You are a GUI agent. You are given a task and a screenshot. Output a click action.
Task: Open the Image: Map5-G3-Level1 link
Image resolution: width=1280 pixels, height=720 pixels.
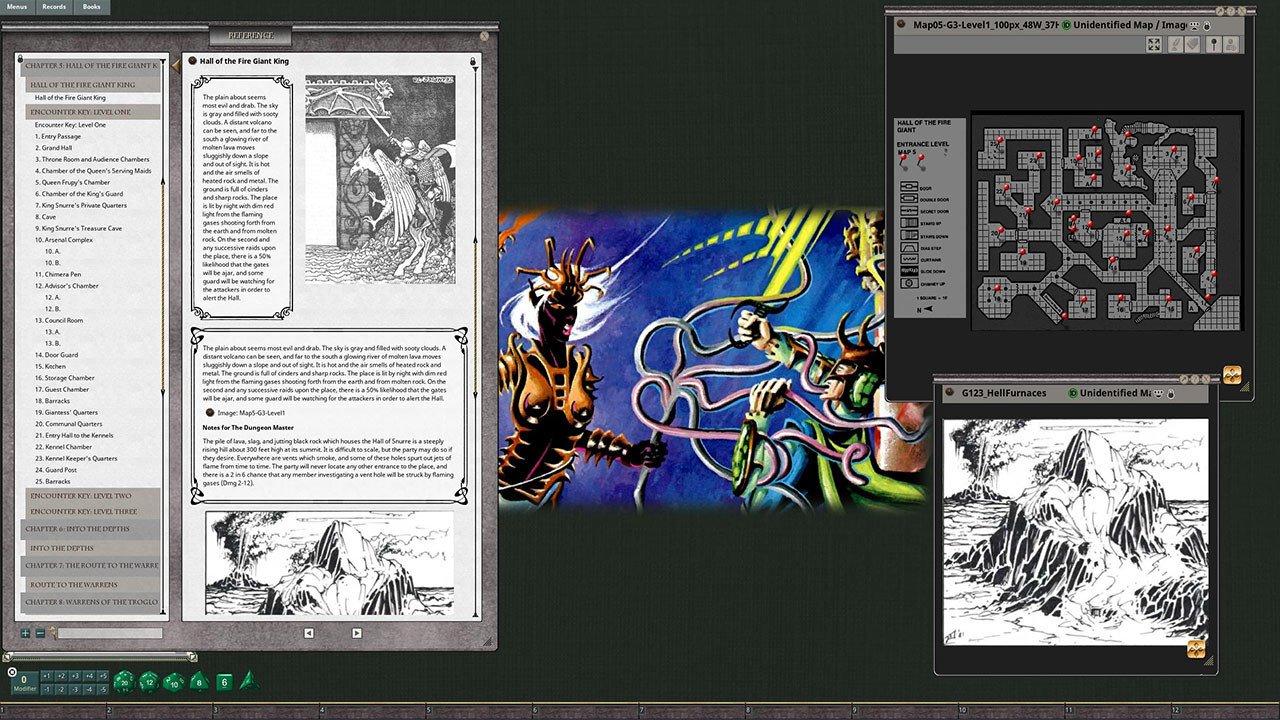pyautogui.click(x=252, y=412)
